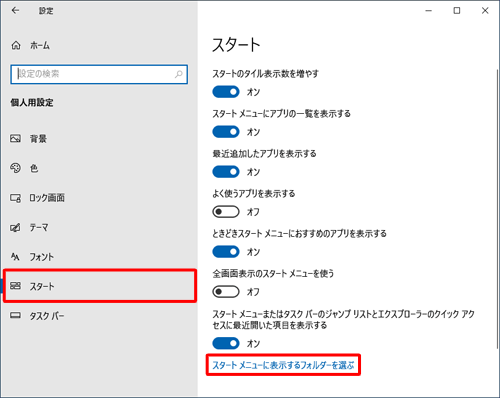This screenshot has width=500, height=398.
Task: Close the 設定 window
Action: pos(485,11)
